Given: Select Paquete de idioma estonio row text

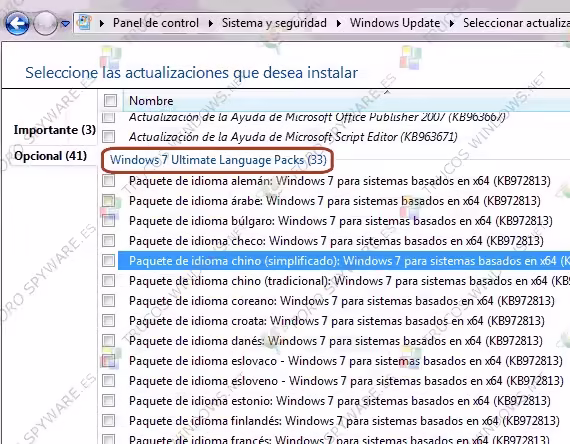Looking at the screenshot, I should 340,401.
